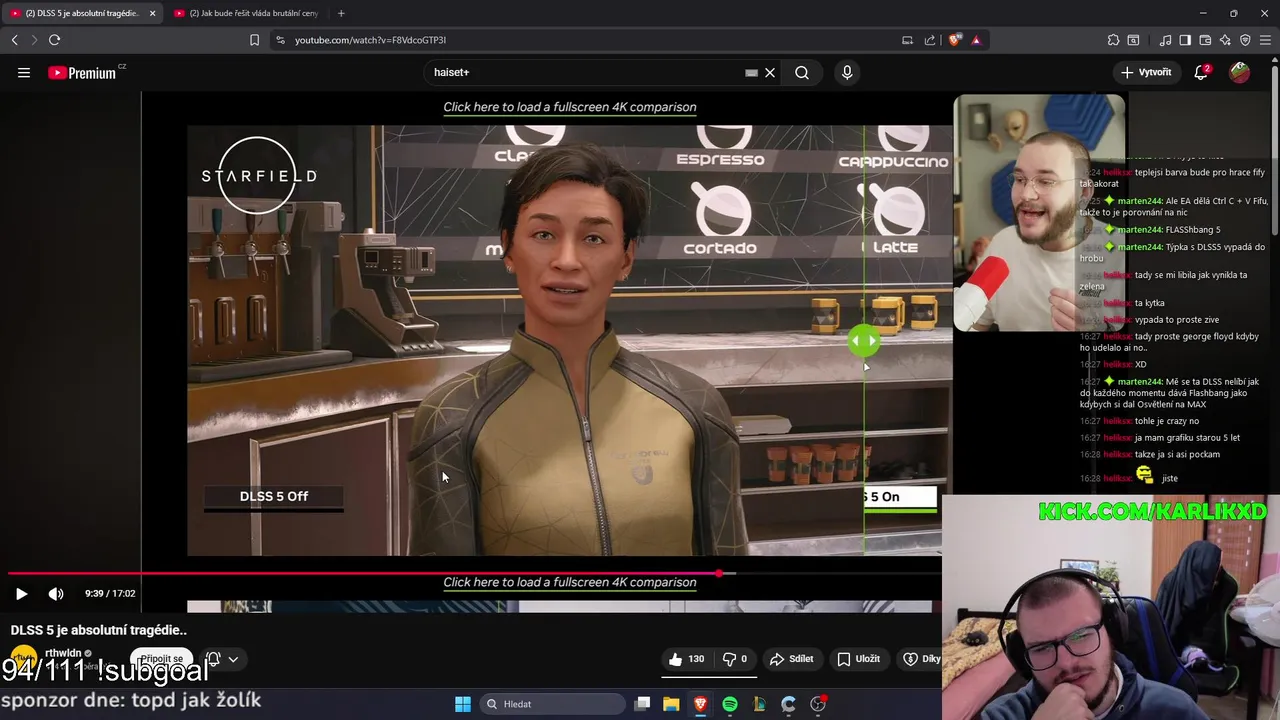Go back with the browser back arrow

(x=14, y=40)
